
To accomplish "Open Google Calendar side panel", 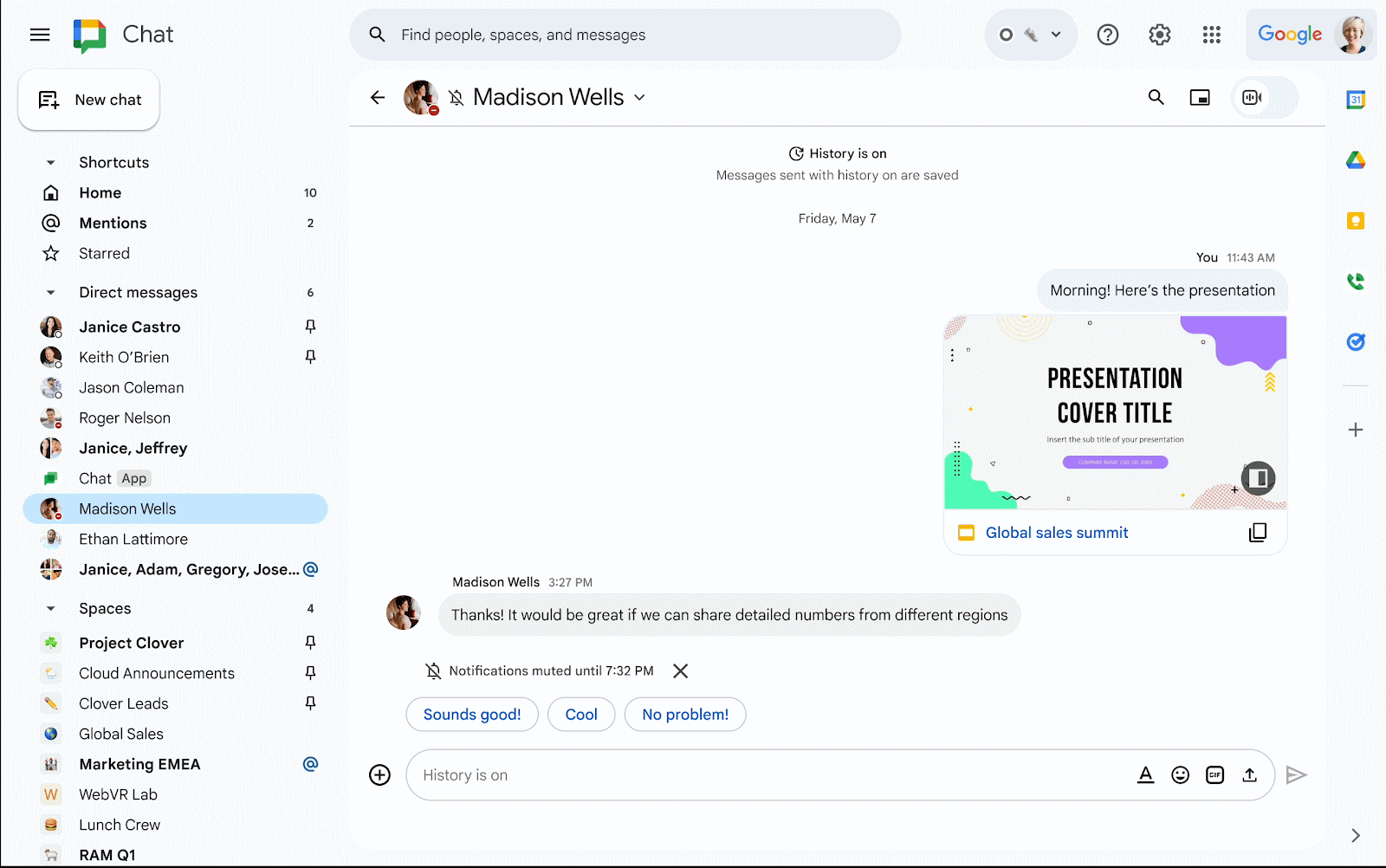I will click(1356, 100).
